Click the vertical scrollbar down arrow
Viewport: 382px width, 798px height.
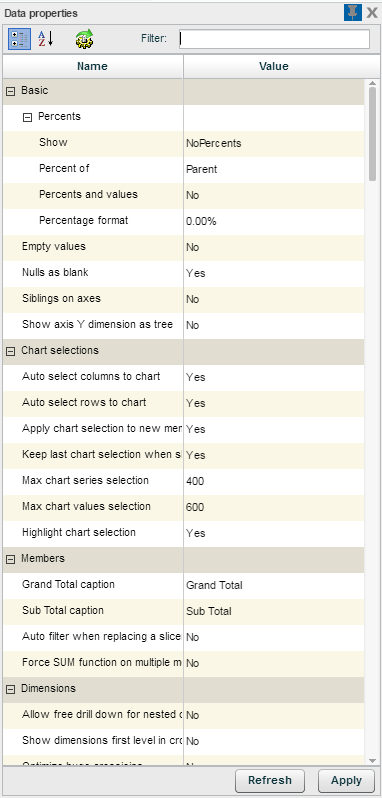(372, 760)
